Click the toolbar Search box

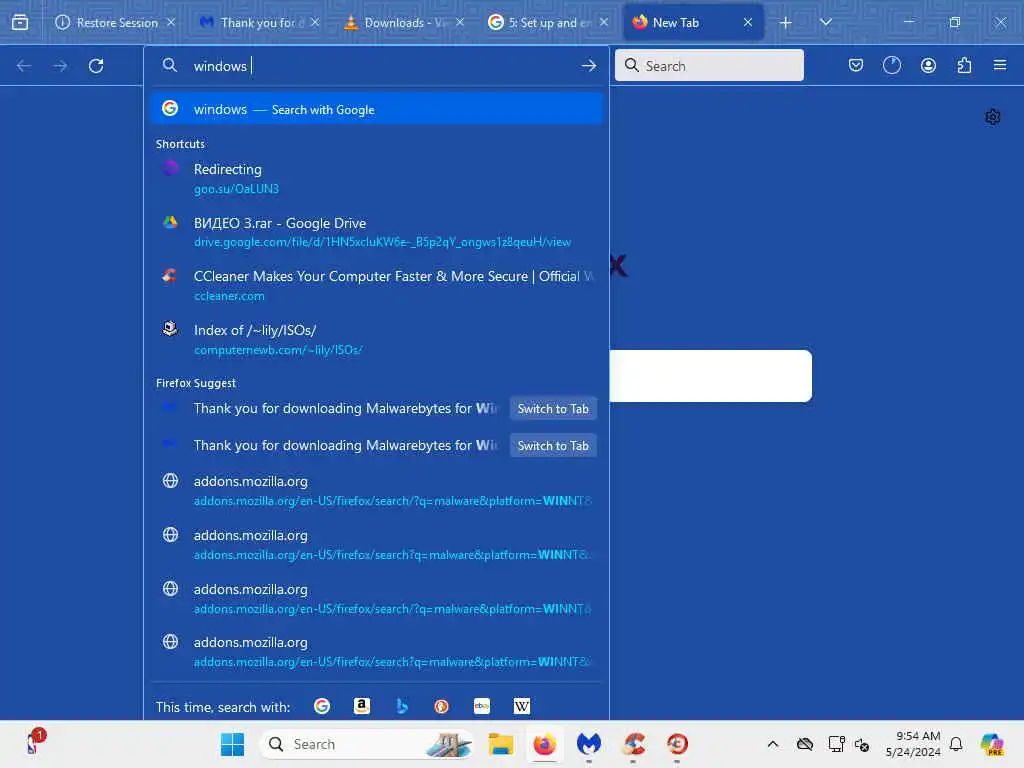(709, 65)
